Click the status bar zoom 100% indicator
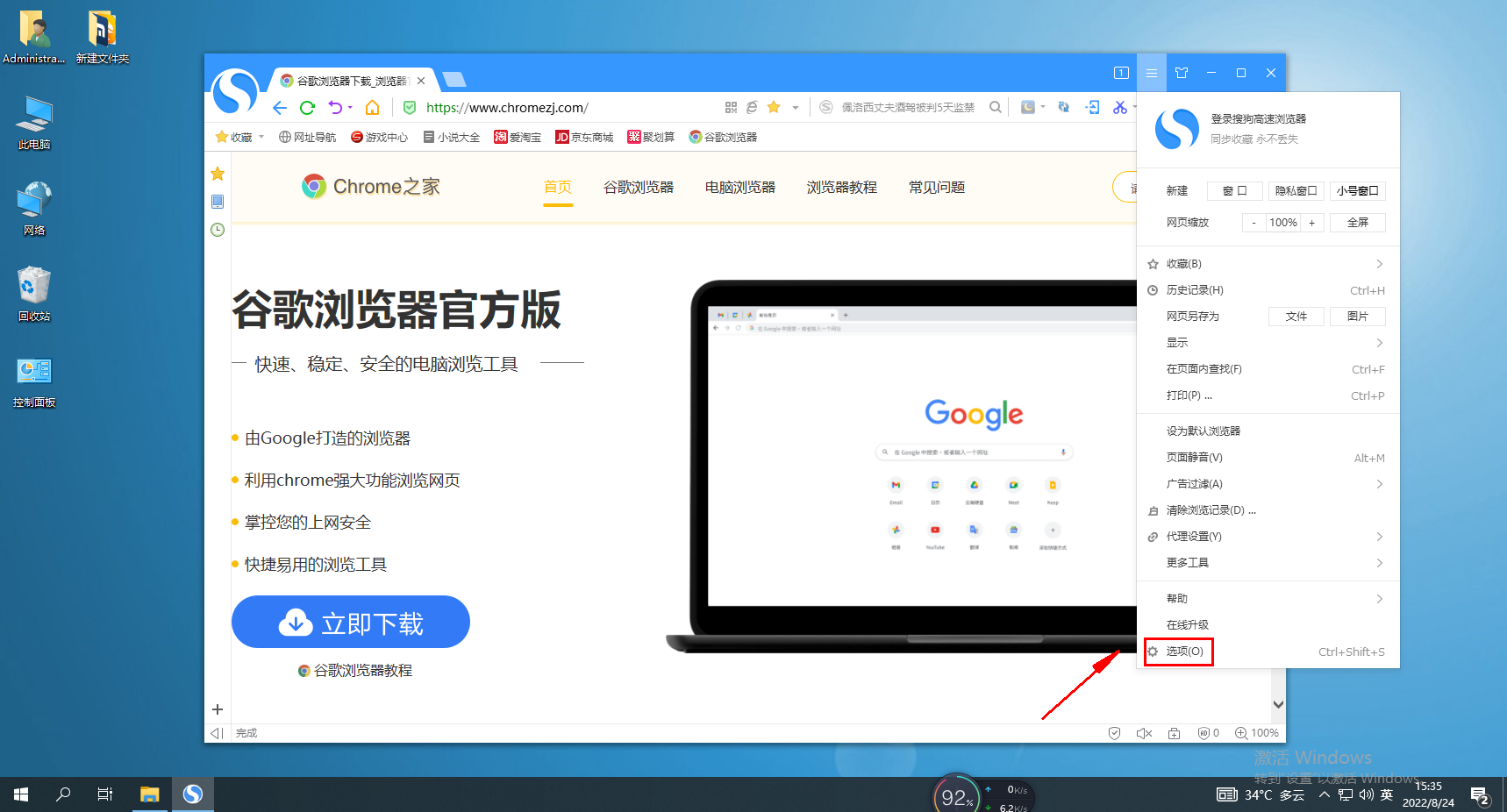 [x=1257, y=733]
